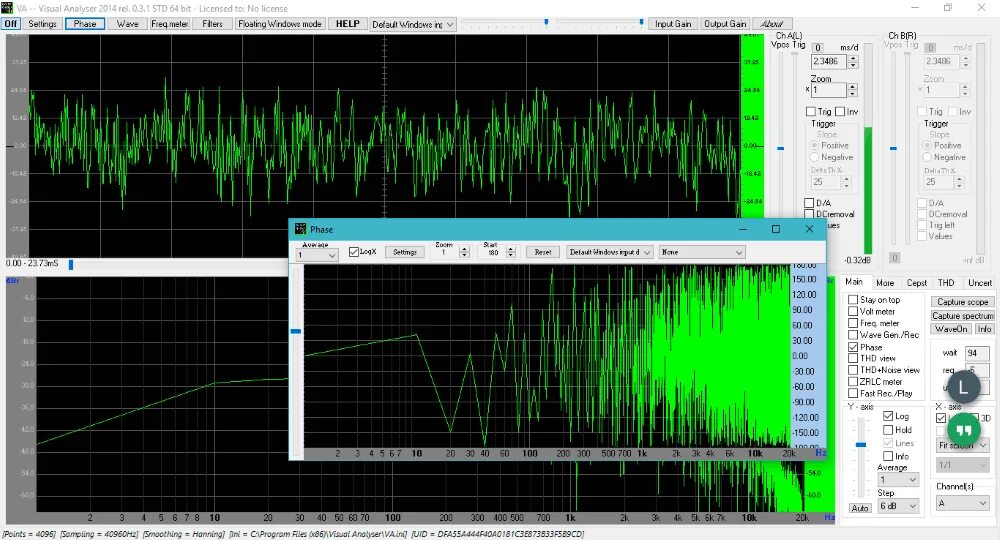Enable the Wave Gen./Rec checkbox
1000x540 pixels.
[853, 335]
